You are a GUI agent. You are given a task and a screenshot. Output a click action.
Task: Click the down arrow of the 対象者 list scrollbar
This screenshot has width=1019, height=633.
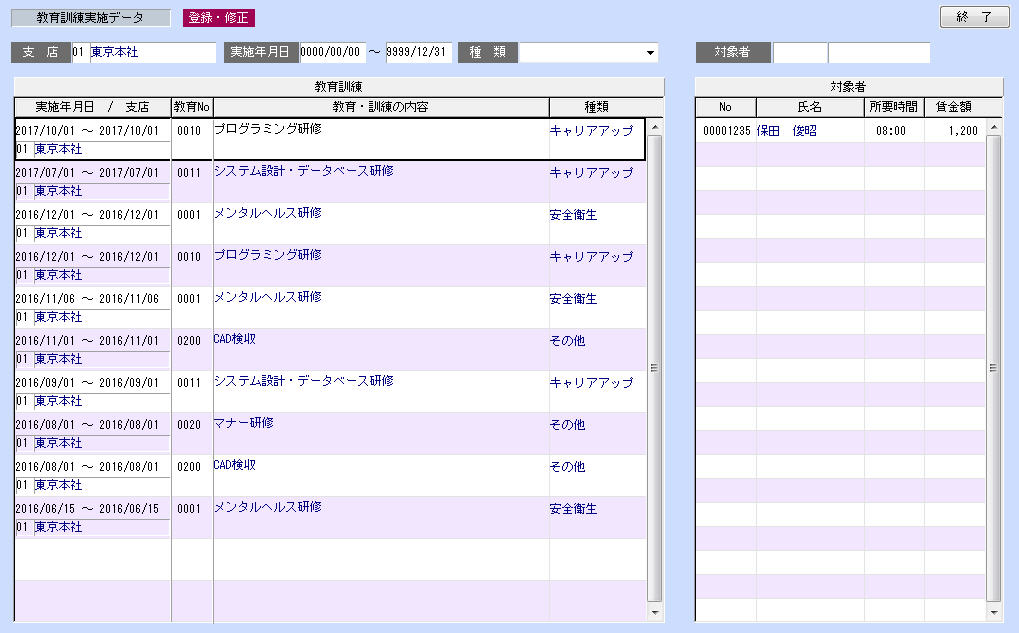[x=994, y=612]
